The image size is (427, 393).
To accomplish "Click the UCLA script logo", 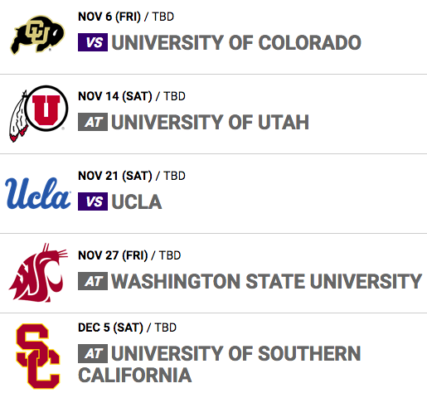I will (38, 194).
